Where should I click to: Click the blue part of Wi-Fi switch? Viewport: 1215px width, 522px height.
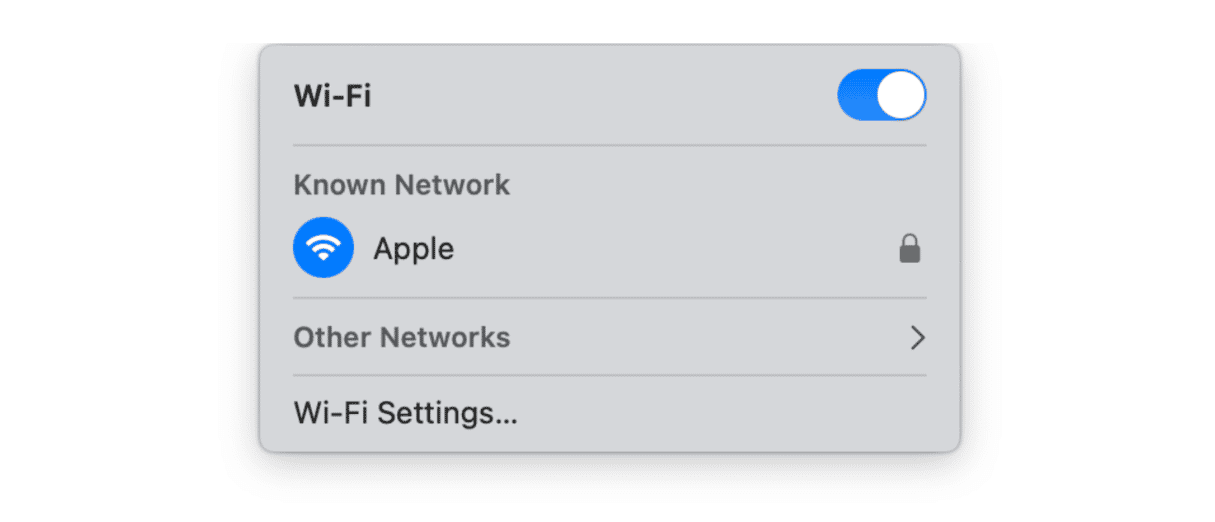(x=856, y=95)
